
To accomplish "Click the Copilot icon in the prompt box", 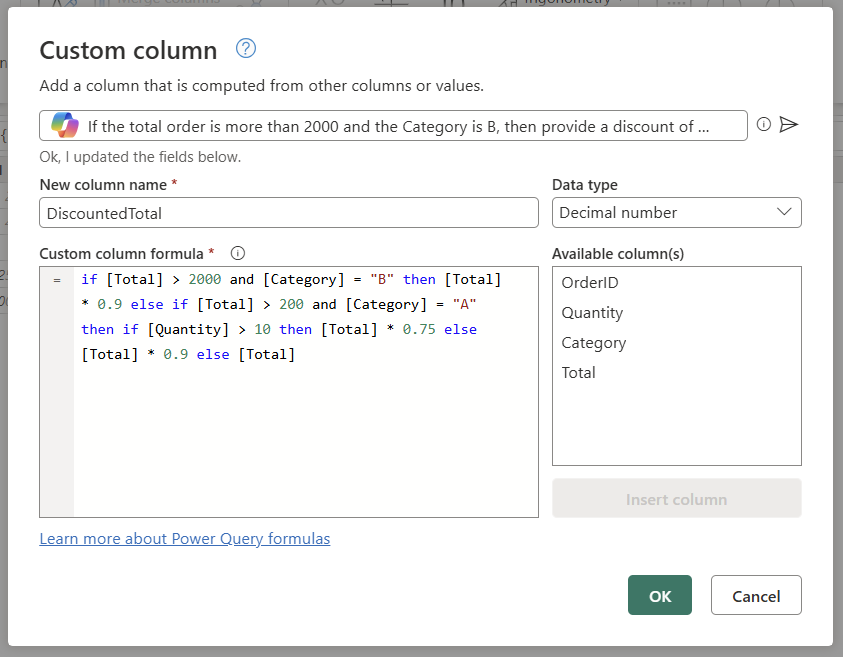I will 64,125.
